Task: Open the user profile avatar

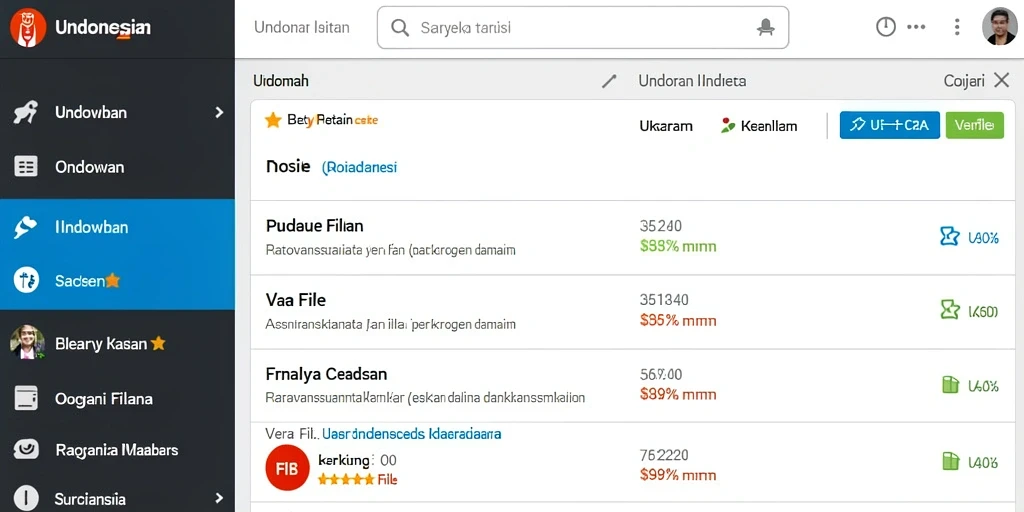Action: [999, 27]
